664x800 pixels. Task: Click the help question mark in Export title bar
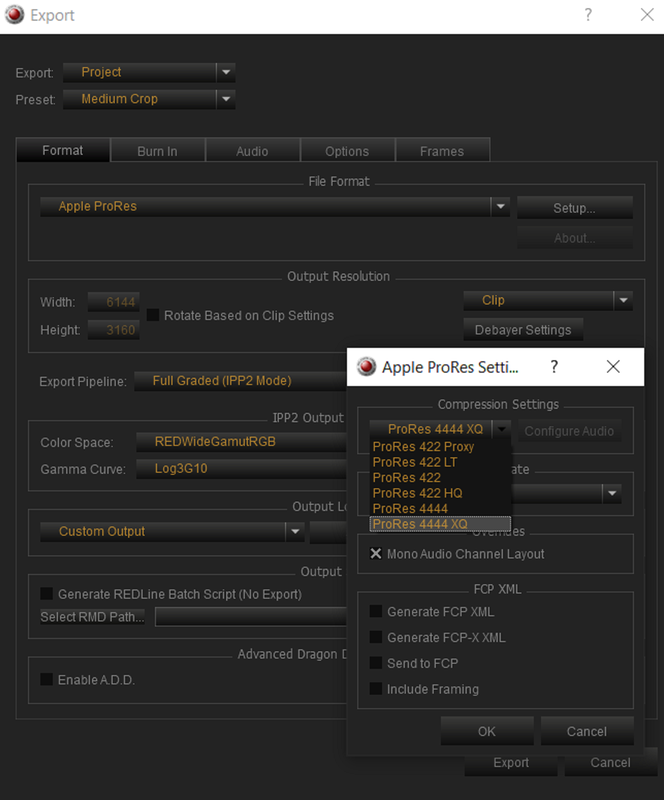588,15
